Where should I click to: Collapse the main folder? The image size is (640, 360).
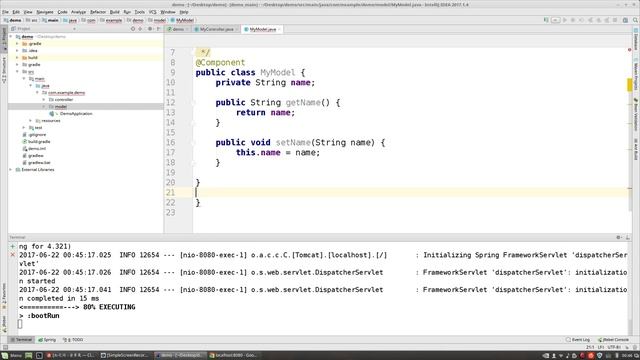coord(24,78)
